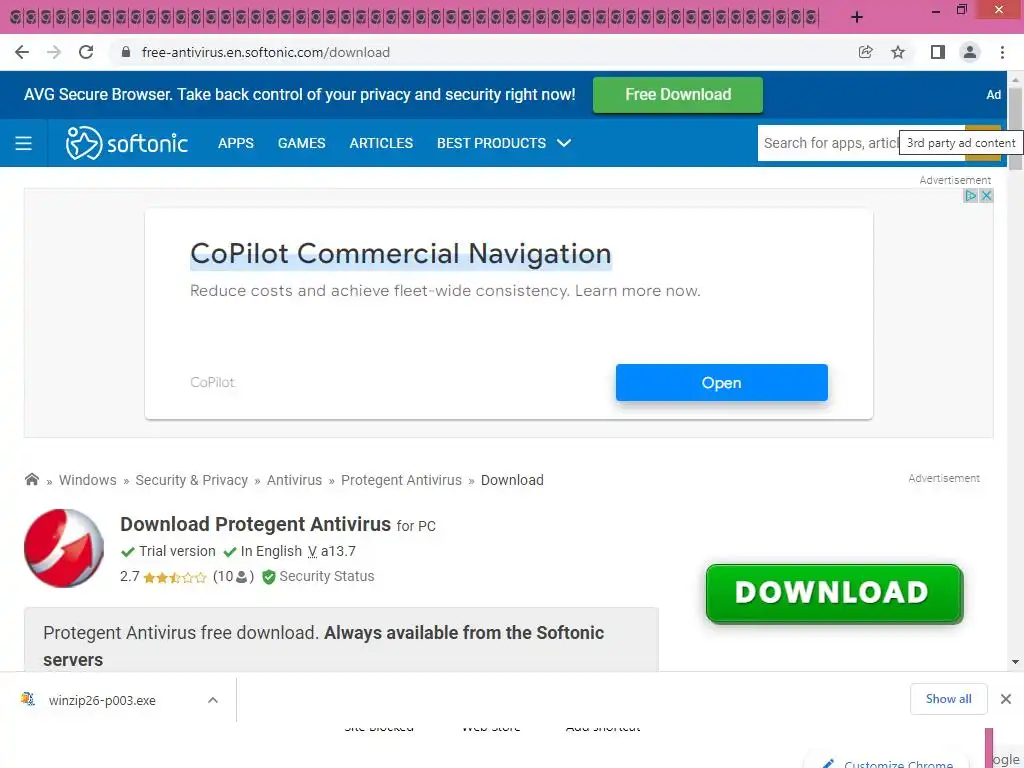Click the address bar URL
The image size is (1024, 768).
[265, 52]
